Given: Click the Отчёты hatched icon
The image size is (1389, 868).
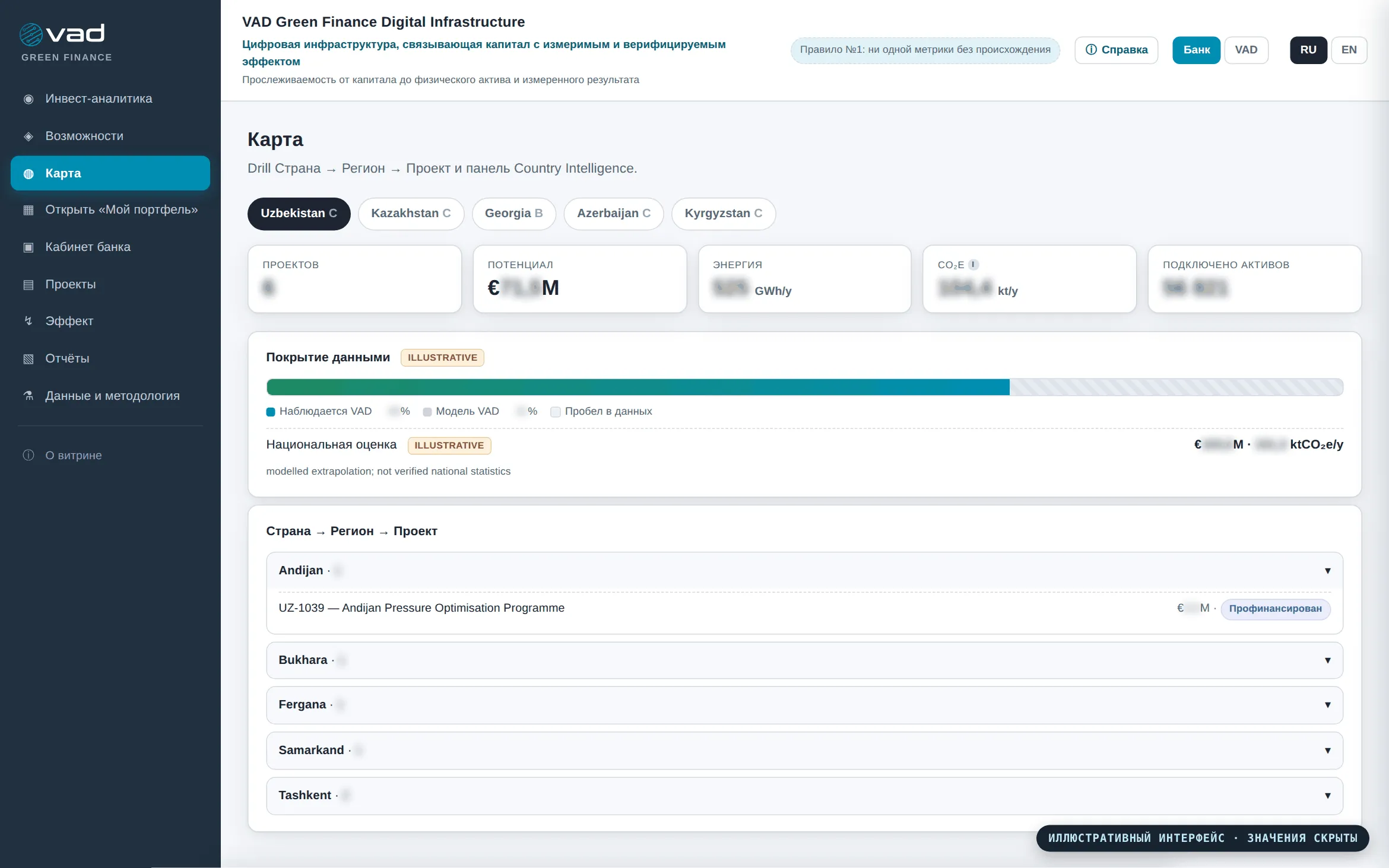Looking at the screenshot, I should tap(28, 358).
